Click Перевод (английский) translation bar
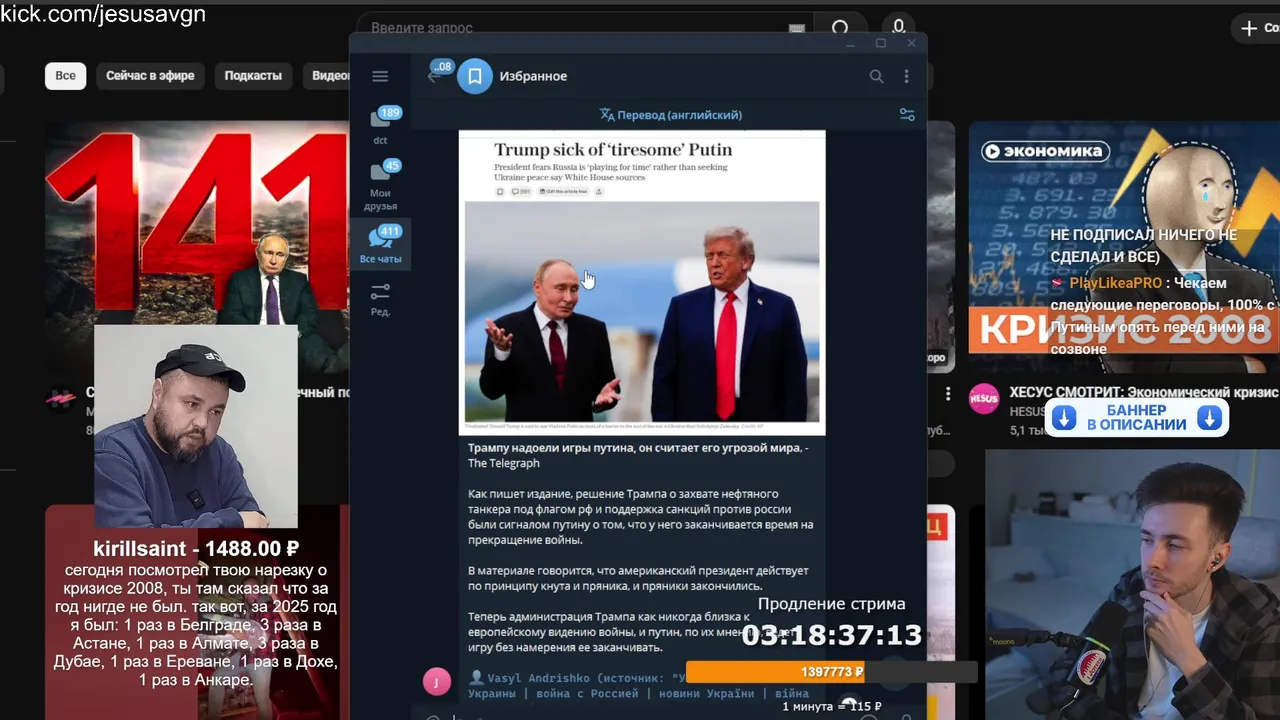 click(x=670, y=115)
